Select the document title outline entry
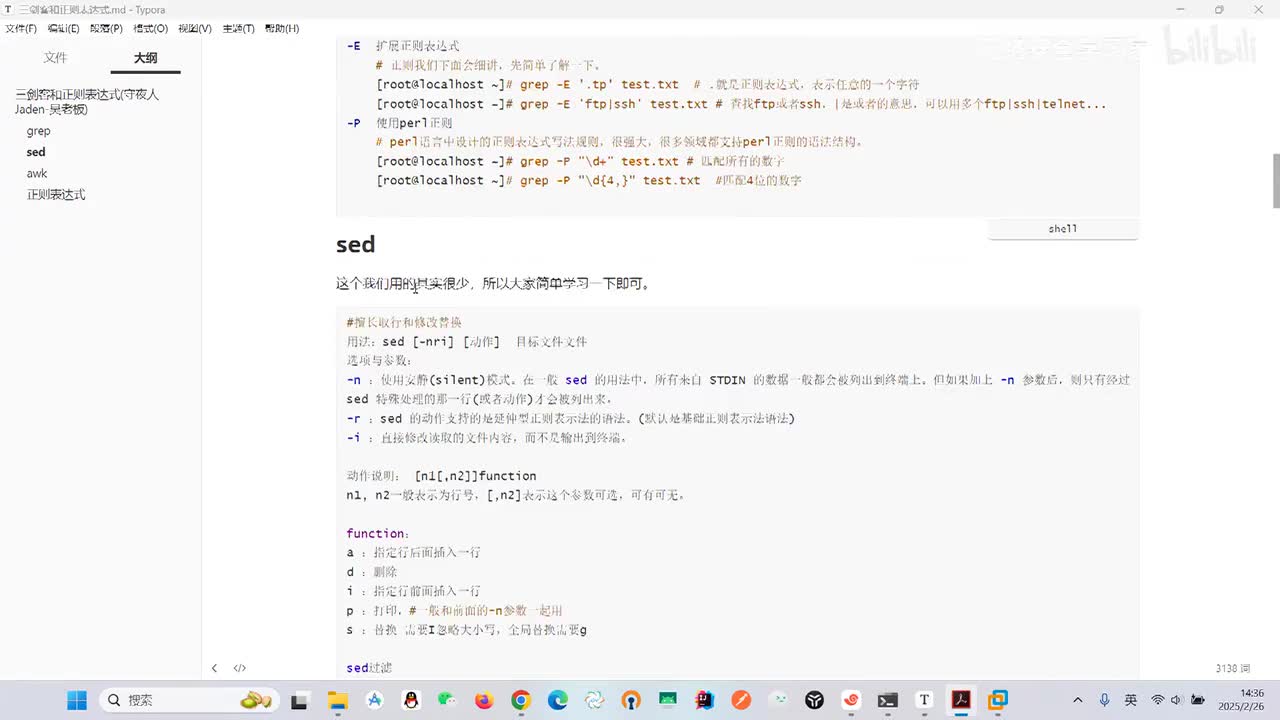The height and width of the screenshot is (720, 1280). click(87, 101)
